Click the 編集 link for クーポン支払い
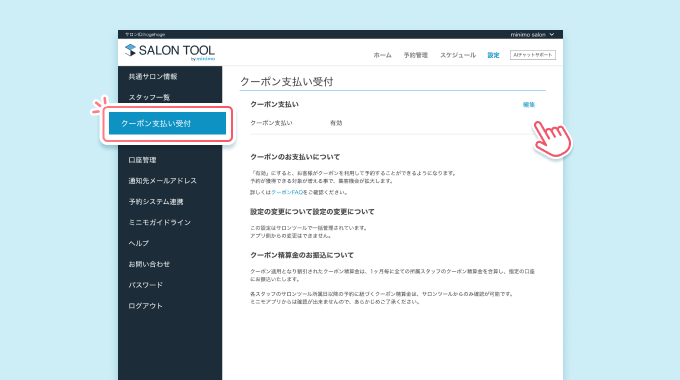This screenshot has height=380, width=680. coord(529,105)
